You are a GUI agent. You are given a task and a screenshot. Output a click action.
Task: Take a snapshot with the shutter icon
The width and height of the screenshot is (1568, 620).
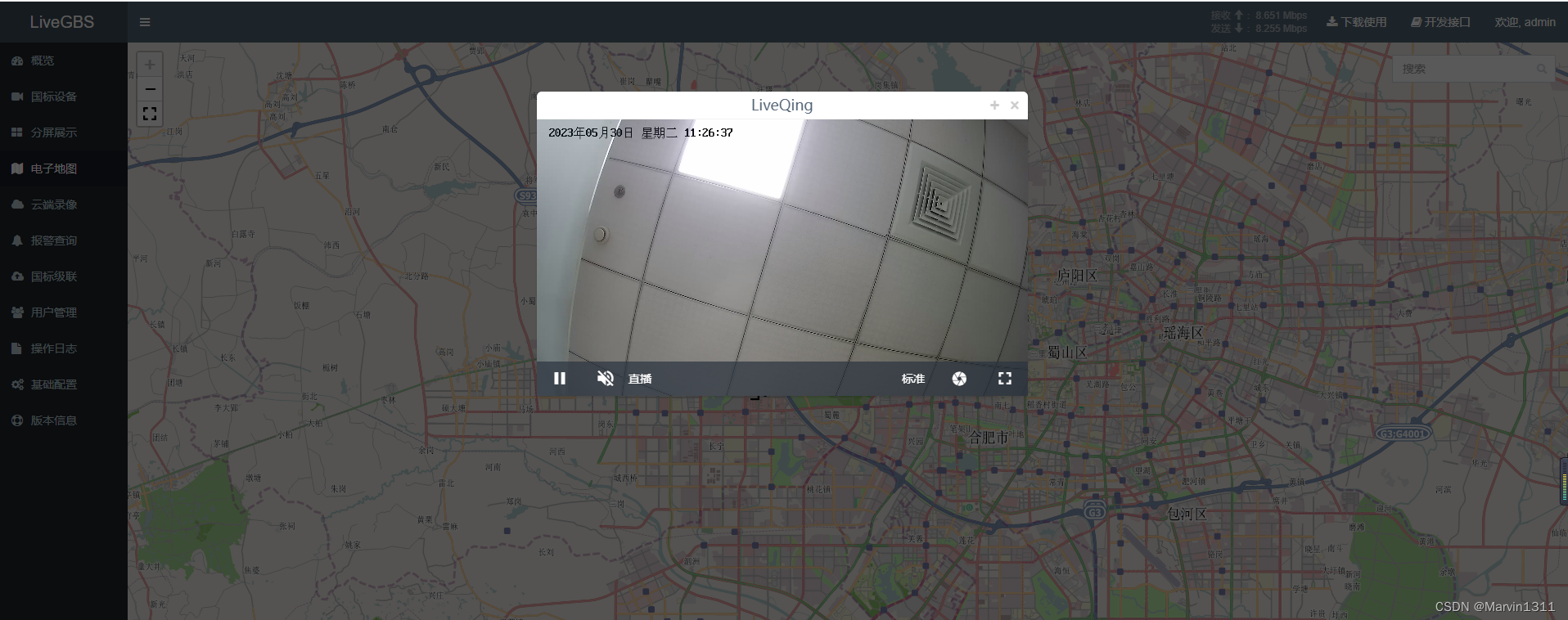pos(959,379)
